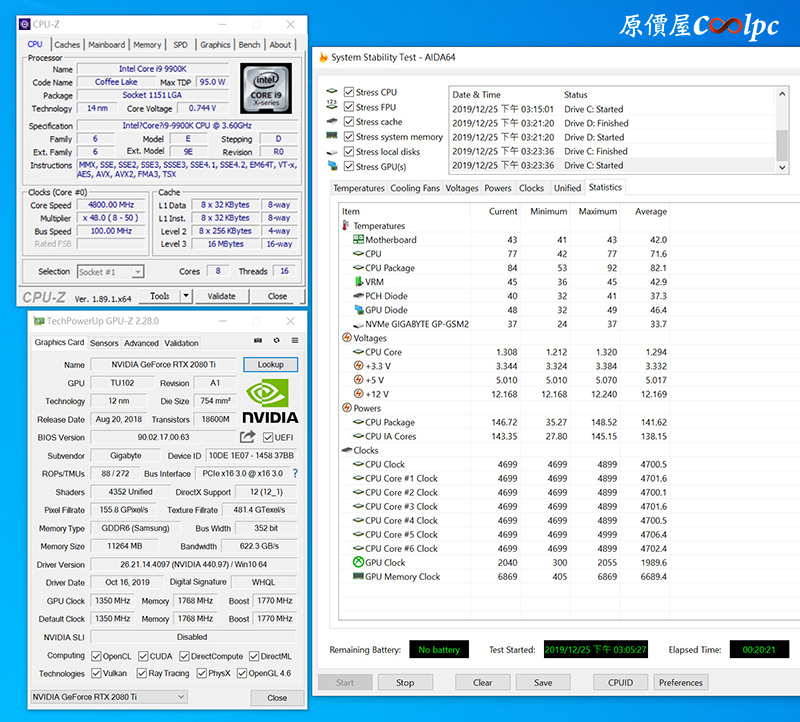Click Temperatures thermometer group icon
Screen dimensions: 800x722
tap(346, 226)
